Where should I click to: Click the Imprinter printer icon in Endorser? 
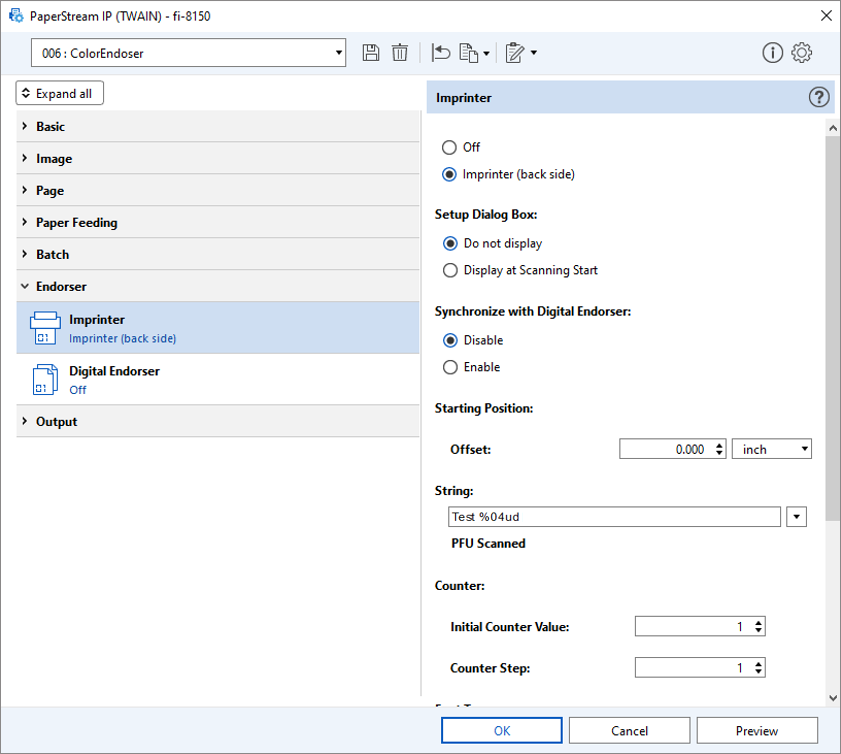tap(45, 328)
